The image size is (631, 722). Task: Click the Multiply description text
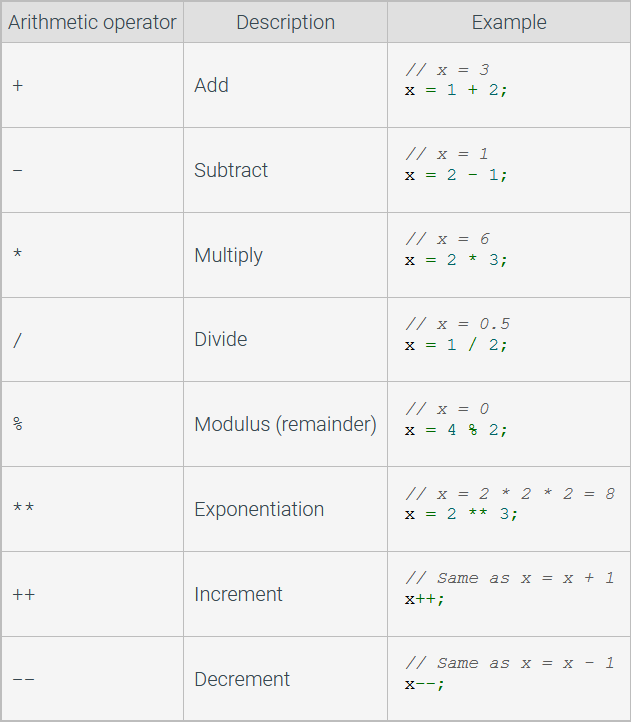pyautogui.click(x=228, y=256)
